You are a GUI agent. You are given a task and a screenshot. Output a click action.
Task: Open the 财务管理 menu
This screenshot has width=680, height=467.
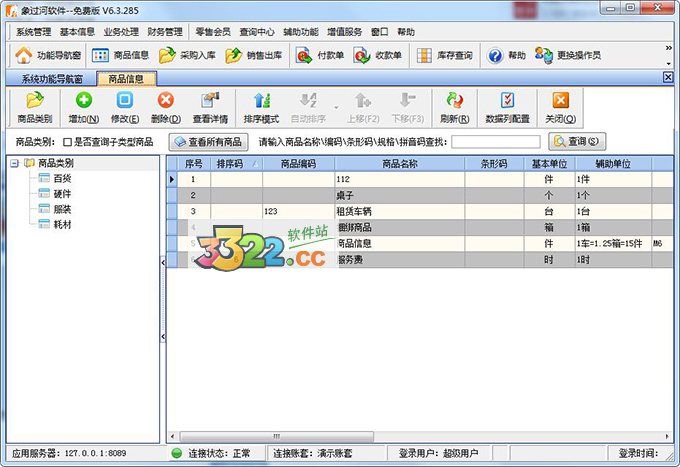point(165,32)
